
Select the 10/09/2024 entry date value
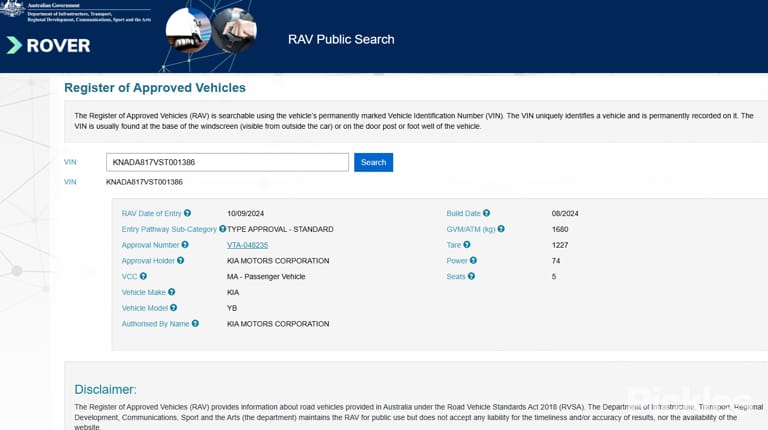[x=245, y=214]
